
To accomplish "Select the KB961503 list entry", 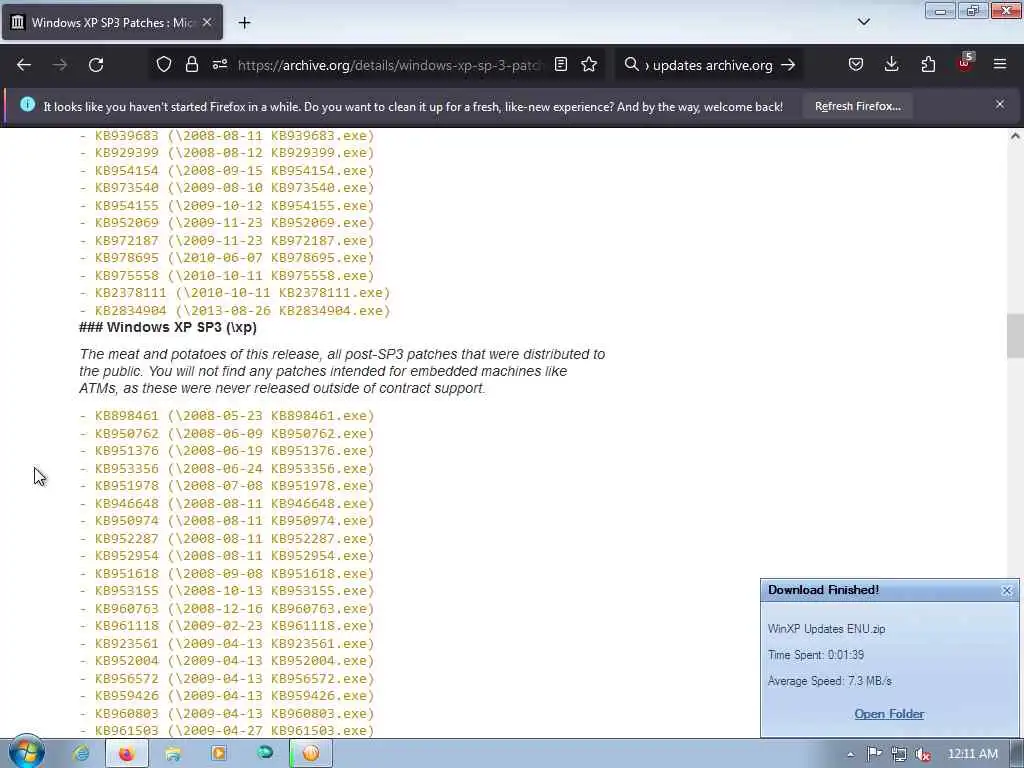I will pyautogui.click(x=227, y=731).
